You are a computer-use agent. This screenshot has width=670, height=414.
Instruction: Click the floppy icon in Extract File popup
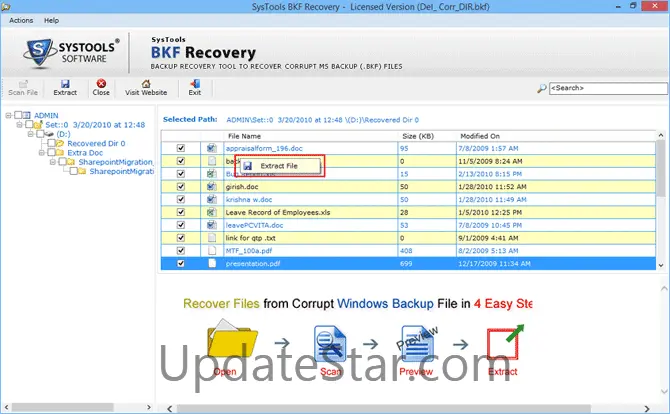tap(248, 166)
